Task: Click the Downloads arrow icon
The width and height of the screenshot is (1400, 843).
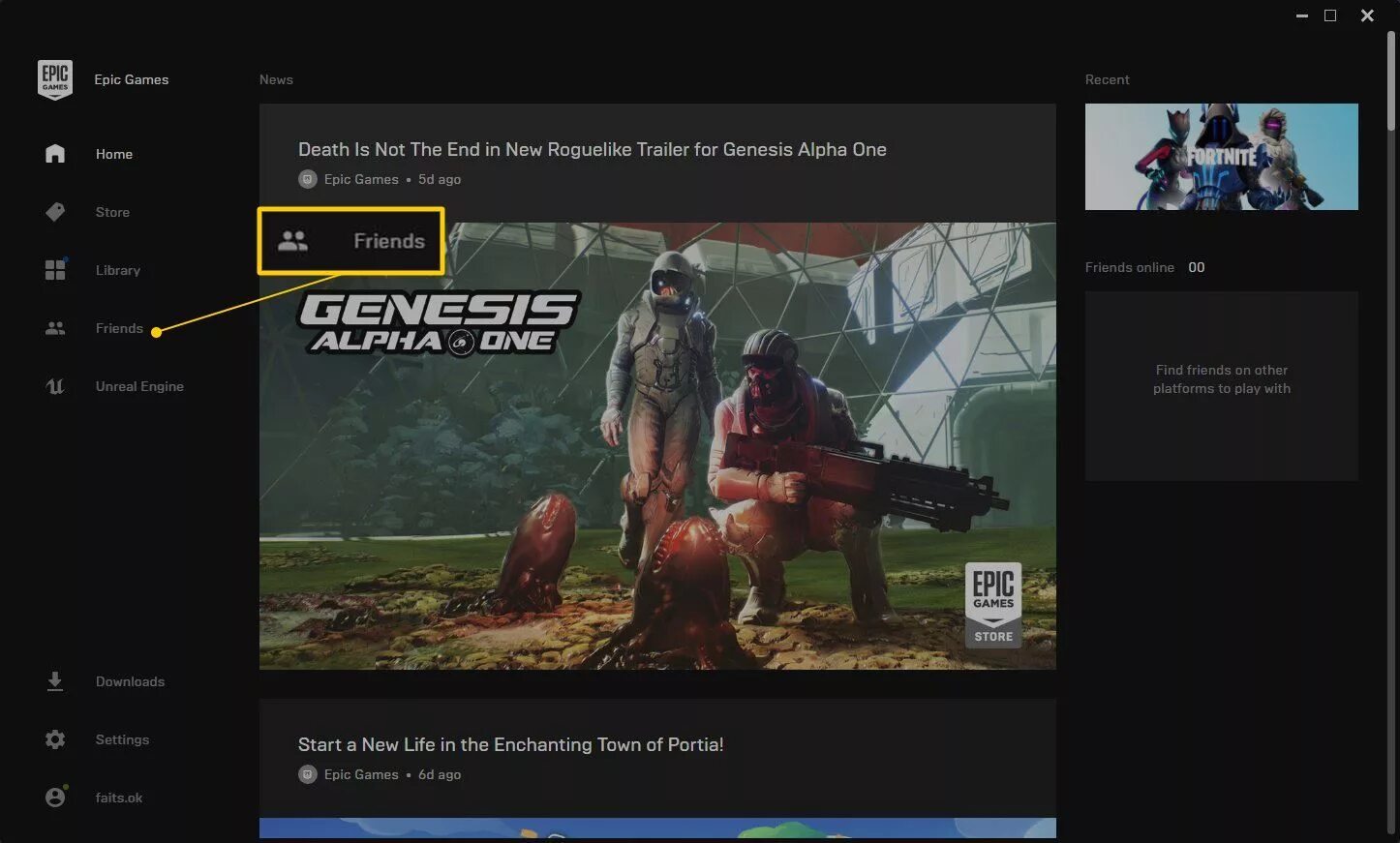Action: (x=55, y=681)
